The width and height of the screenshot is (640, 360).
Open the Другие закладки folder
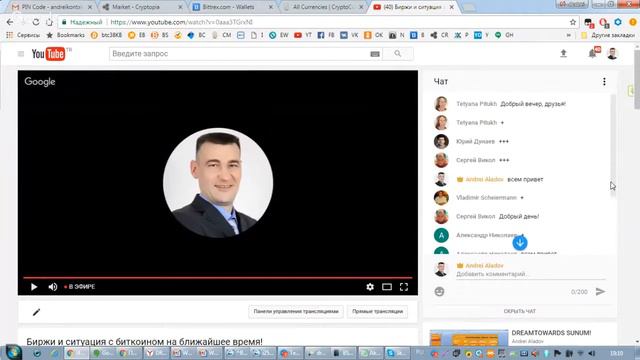pos(609,35)
